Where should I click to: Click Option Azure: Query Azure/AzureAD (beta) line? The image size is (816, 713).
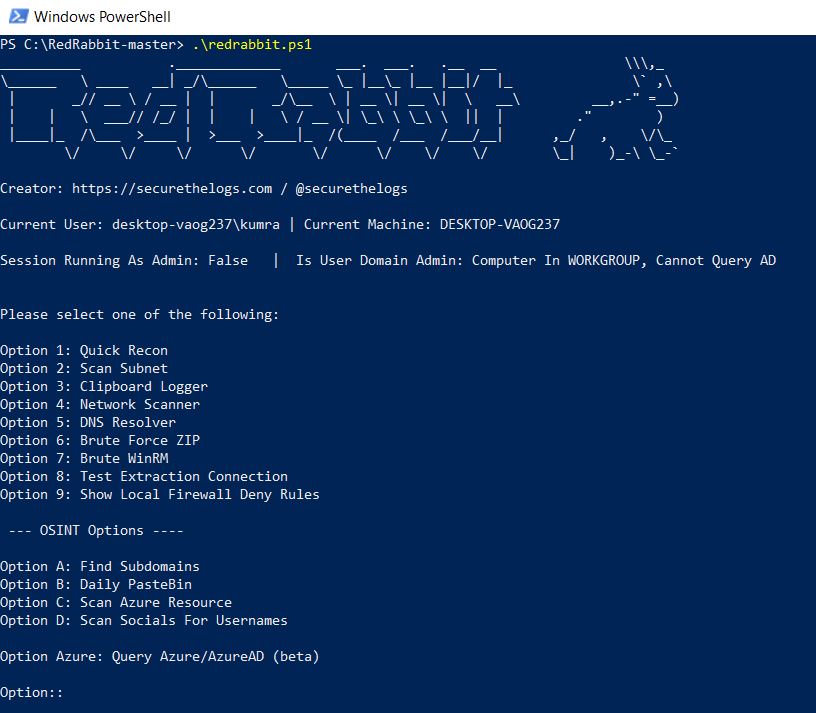tap(160, 656)
